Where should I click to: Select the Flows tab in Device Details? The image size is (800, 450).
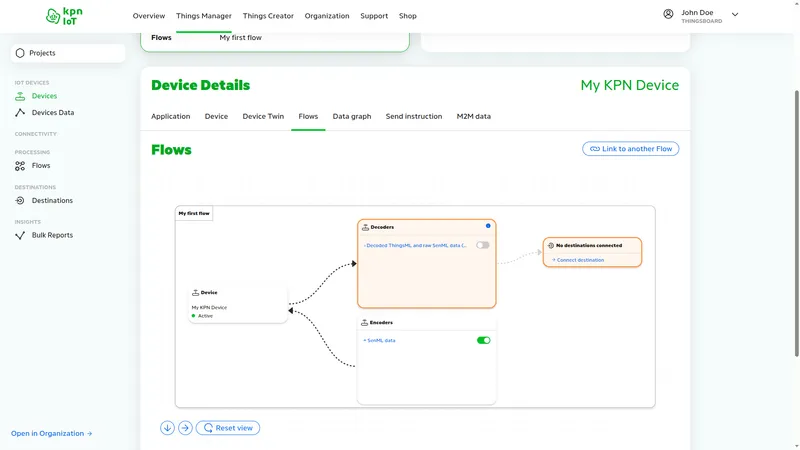click(x=308, y=116)
